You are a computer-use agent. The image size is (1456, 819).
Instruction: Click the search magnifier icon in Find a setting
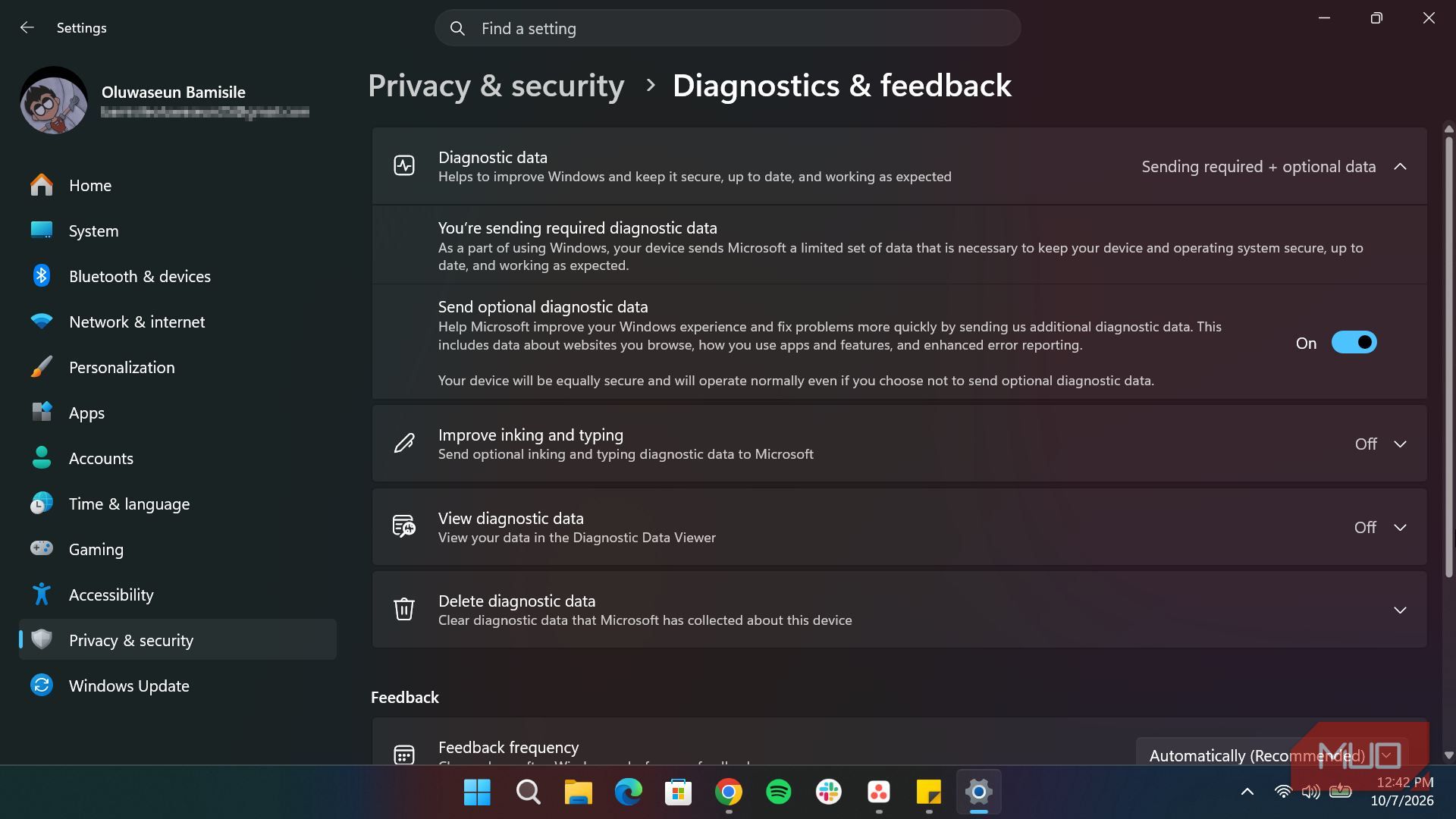(x=457, y=28)
